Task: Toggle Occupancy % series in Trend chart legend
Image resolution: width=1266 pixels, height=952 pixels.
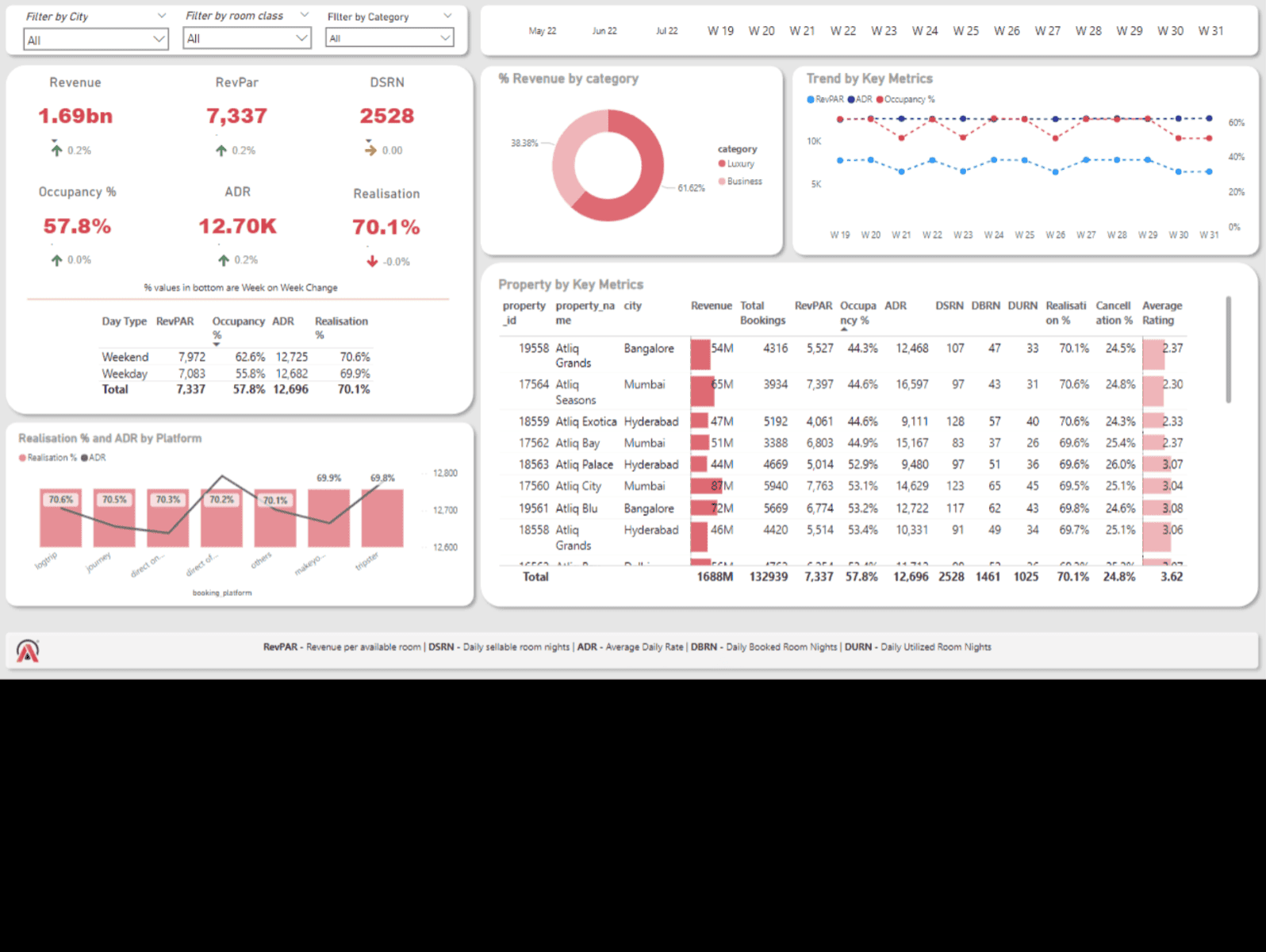Action: tap(904, 99)
